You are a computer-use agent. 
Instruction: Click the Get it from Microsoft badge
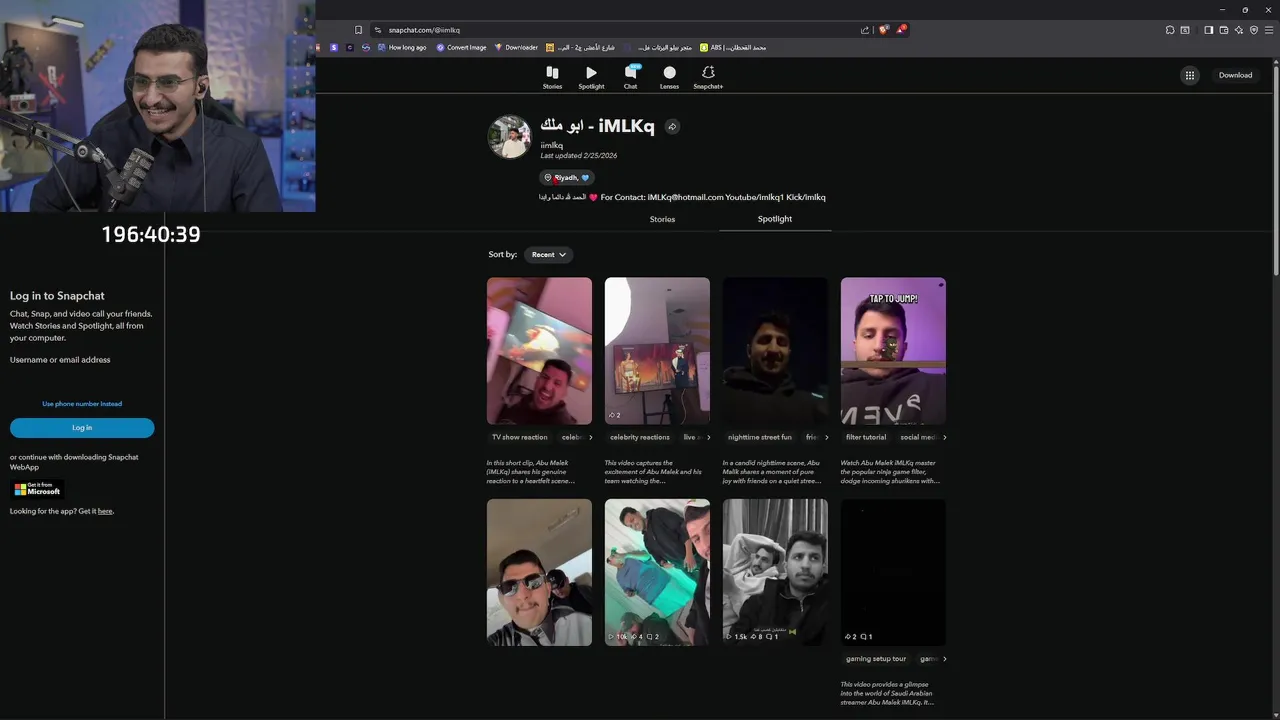click(x=38, y=489)
